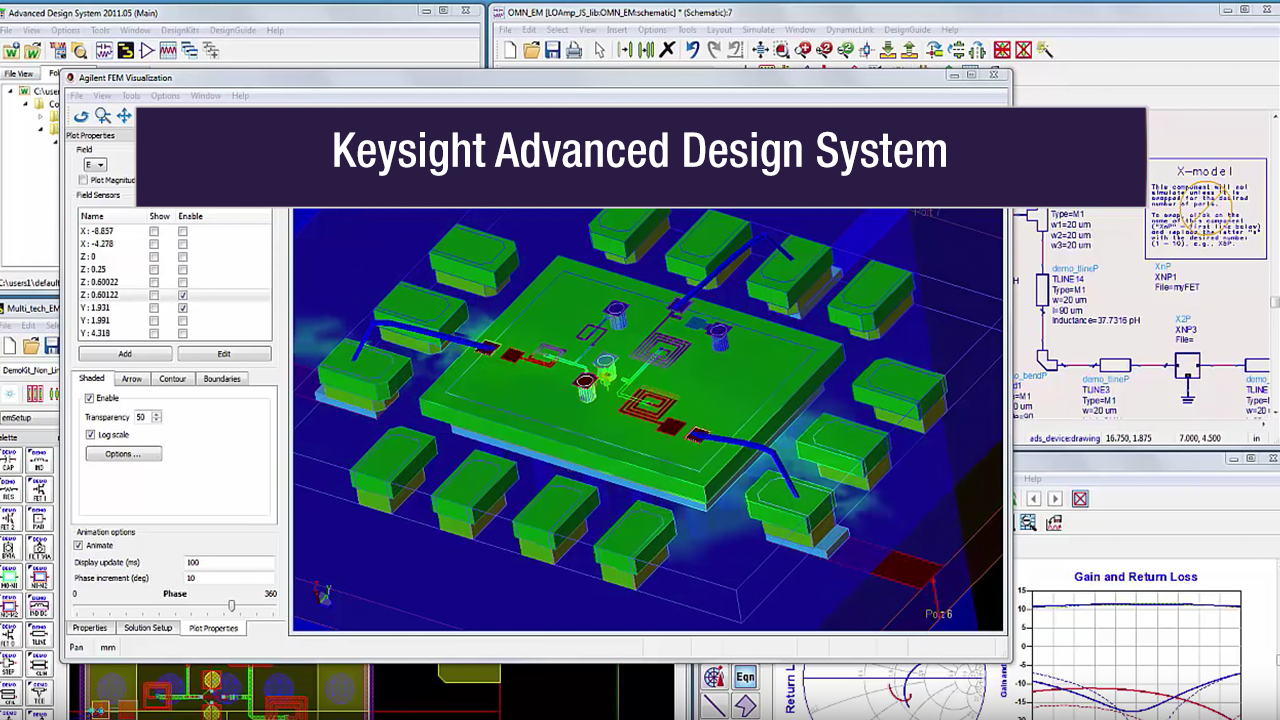Switch to the Contour tab

point(172,379)
